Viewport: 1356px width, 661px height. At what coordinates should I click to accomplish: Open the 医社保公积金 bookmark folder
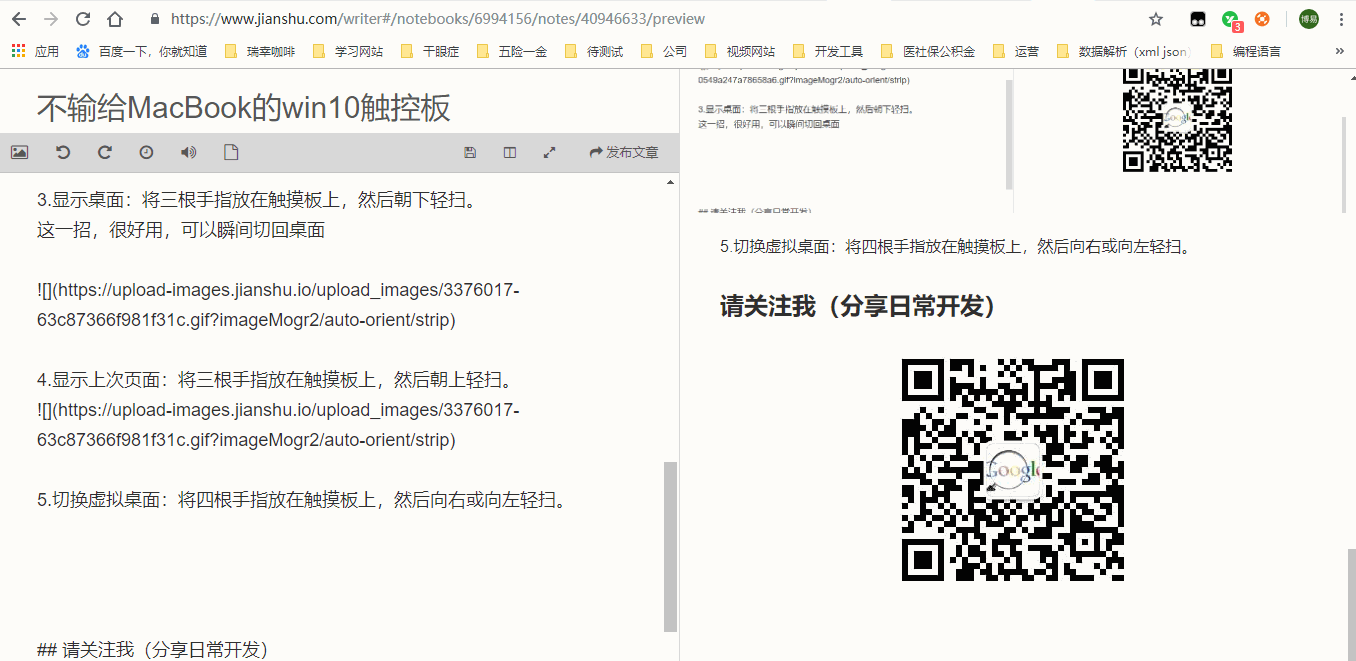[x=928, y=51]
